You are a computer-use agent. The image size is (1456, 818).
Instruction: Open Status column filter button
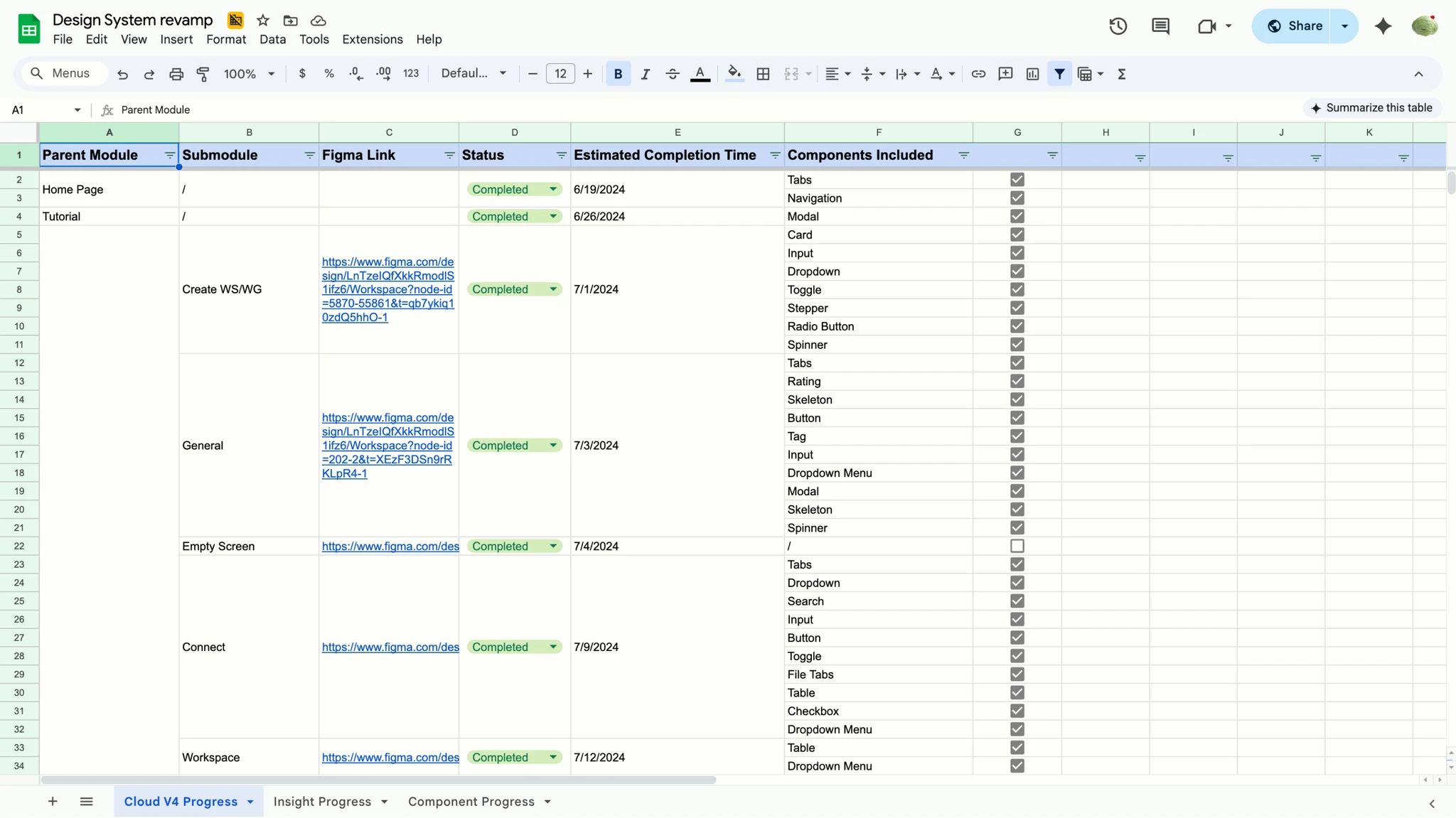(561, 156)
